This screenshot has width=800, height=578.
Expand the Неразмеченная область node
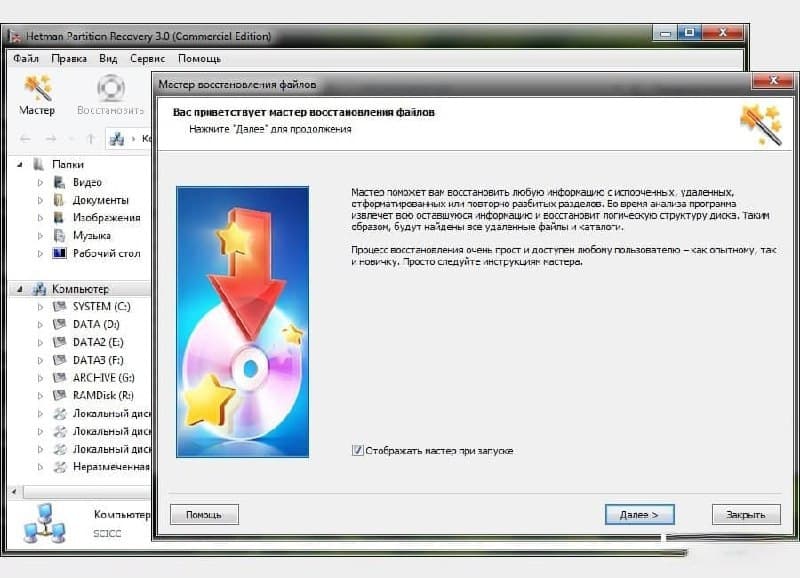[x=40, y=467]
